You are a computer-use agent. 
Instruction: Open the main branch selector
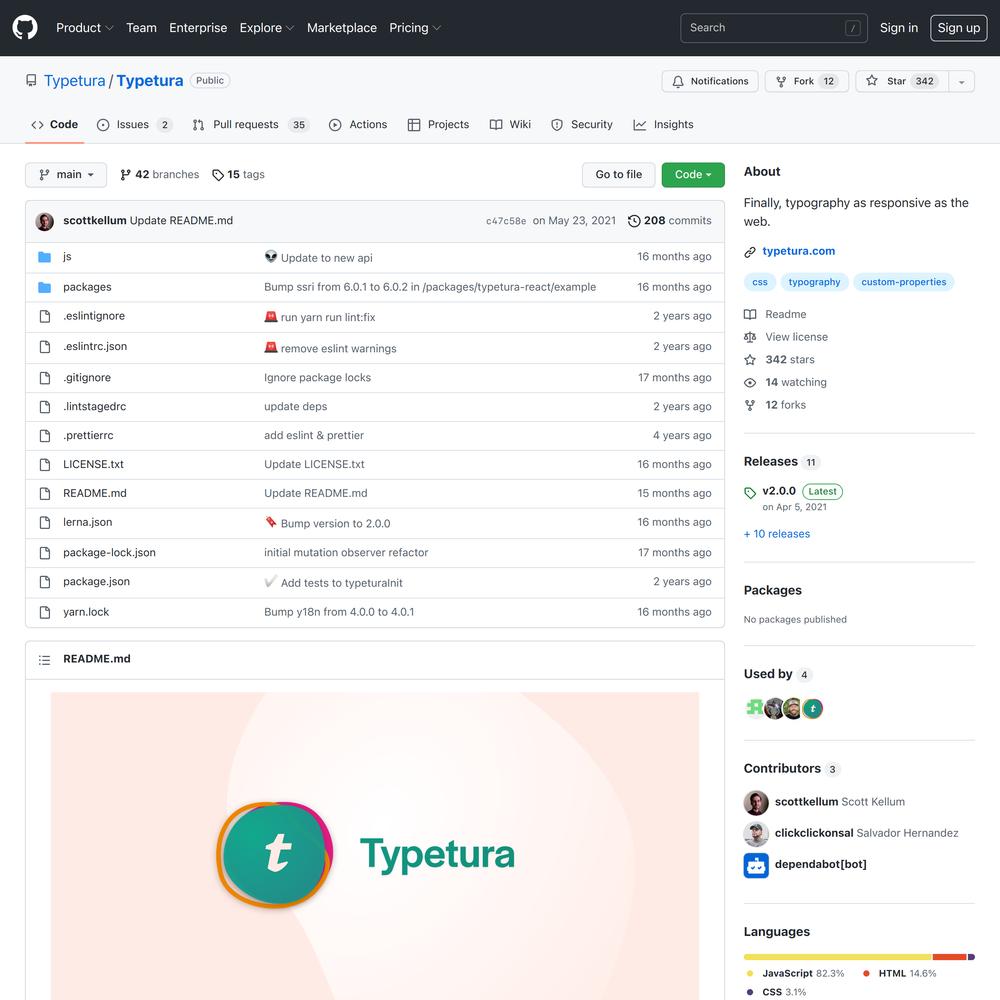click(x=66, y=175)
